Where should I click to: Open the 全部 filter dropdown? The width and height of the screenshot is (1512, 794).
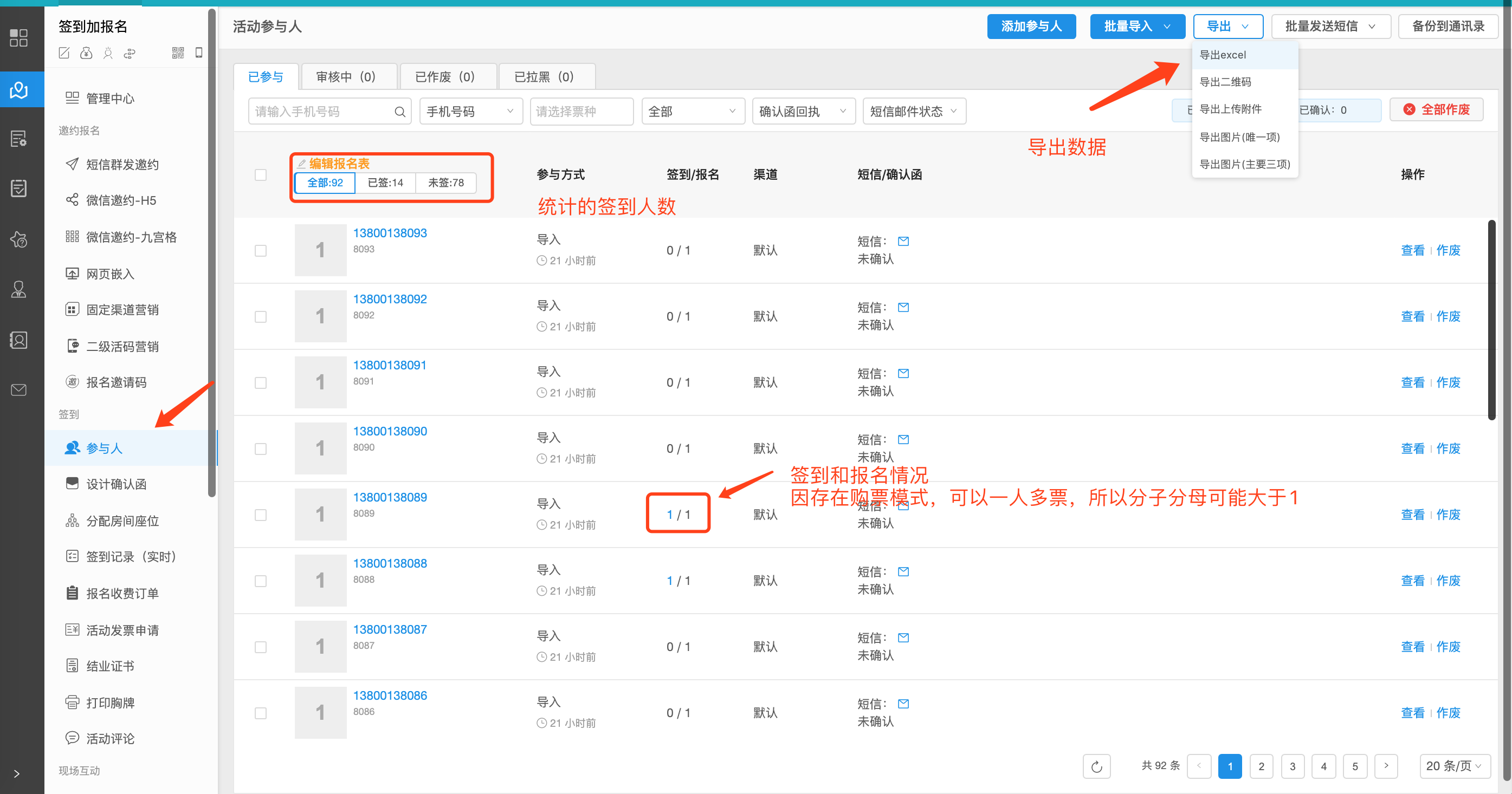click(x=693, y=112)
